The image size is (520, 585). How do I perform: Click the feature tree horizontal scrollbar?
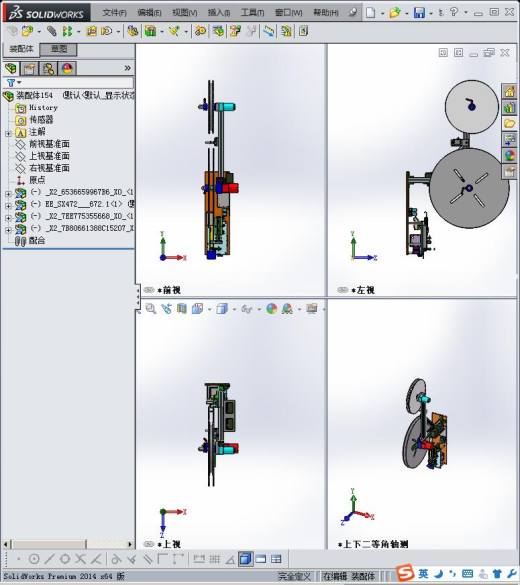(68, 544)
